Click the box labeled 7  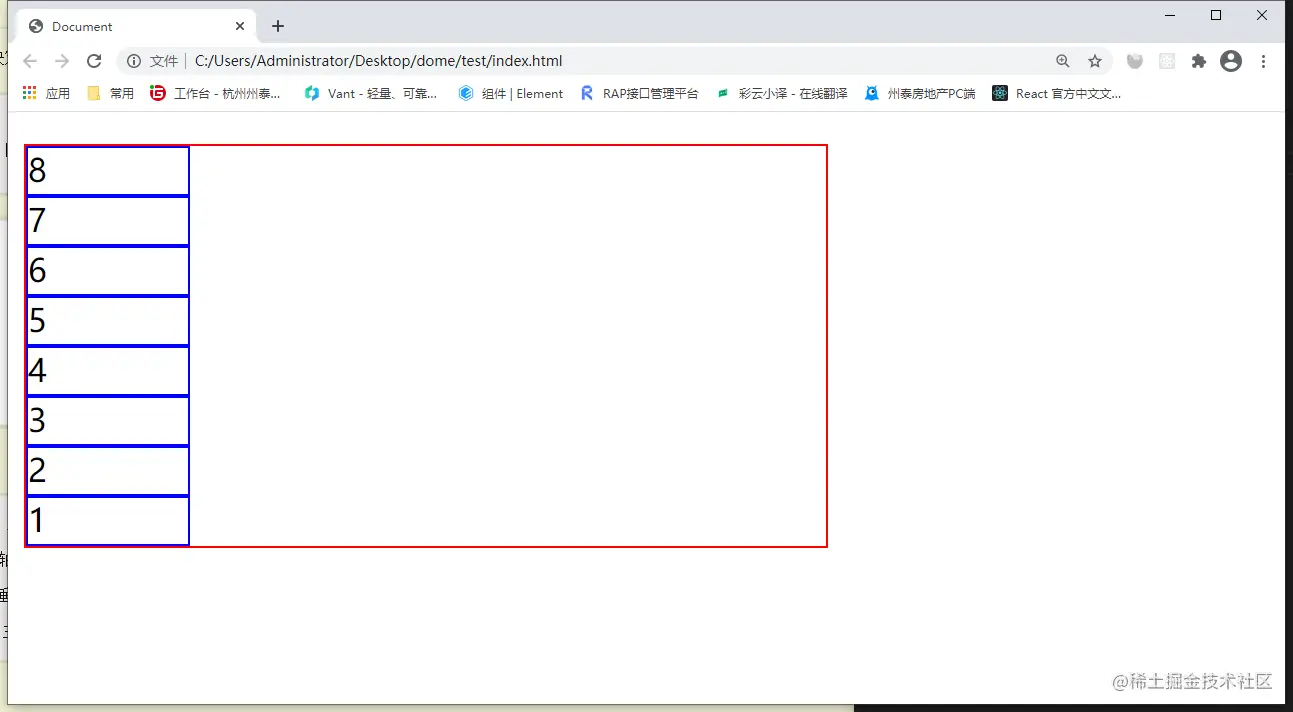coord(108,221)
